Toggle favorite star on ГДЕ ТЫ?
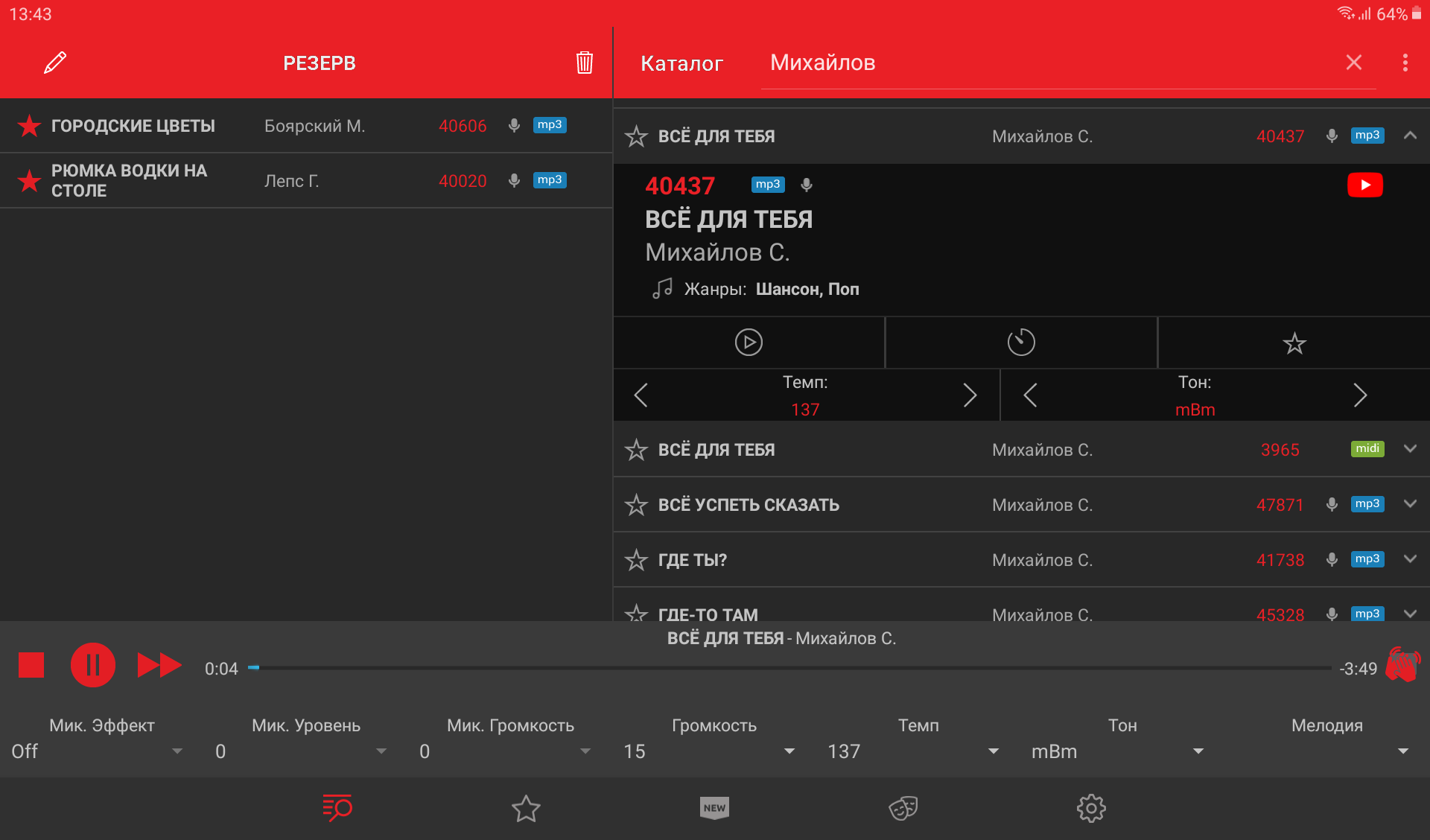1430x840 pixels. coord(636,560)
